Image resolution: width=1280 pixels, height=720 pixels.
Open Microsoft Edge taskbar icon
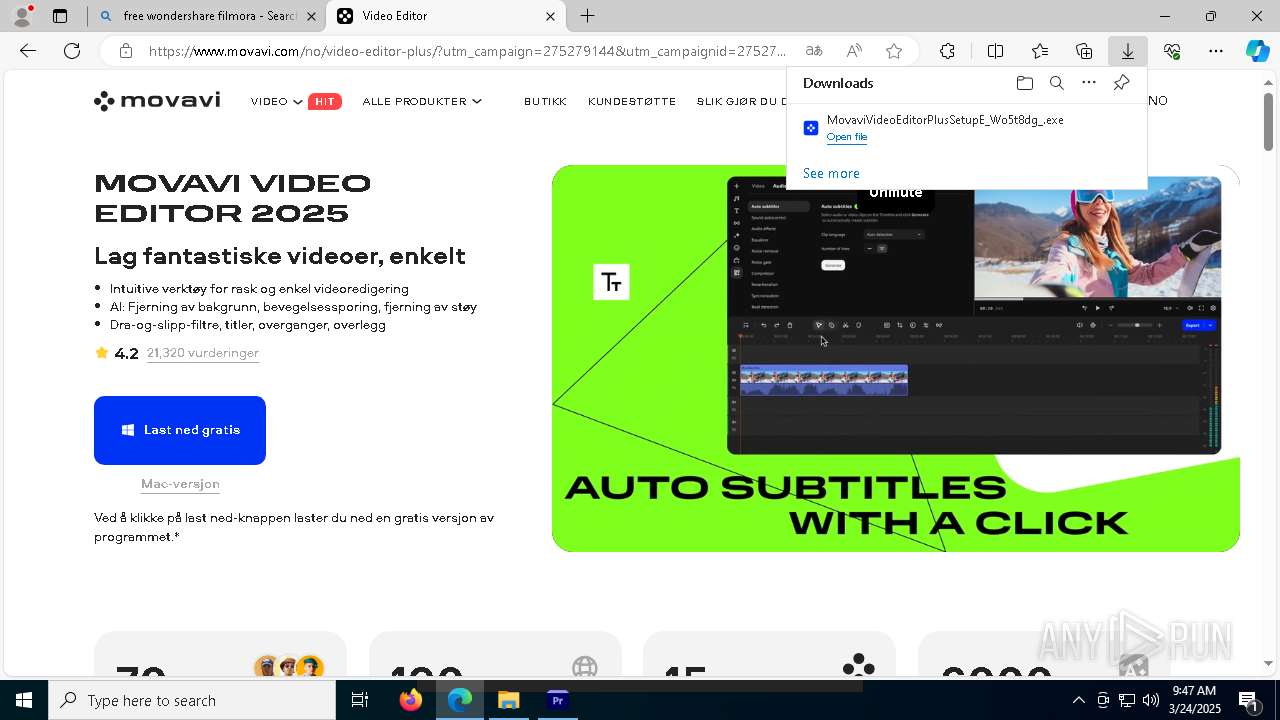click(x=459, y=700)
